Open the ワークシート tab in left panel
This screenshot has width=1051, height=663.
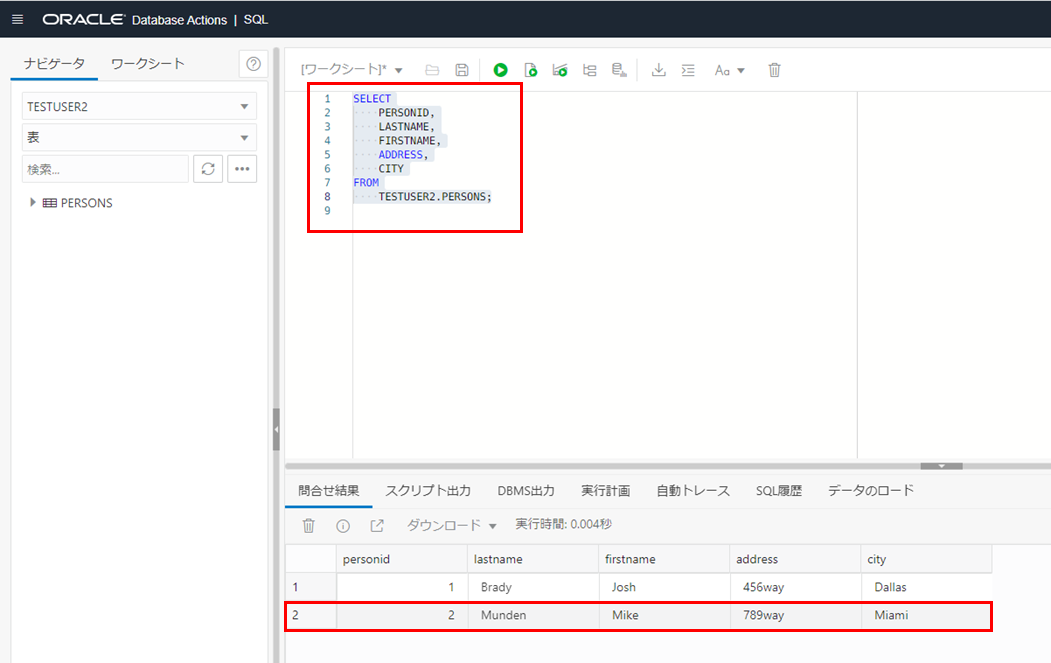pyautogui.click(x=148, y=64)
